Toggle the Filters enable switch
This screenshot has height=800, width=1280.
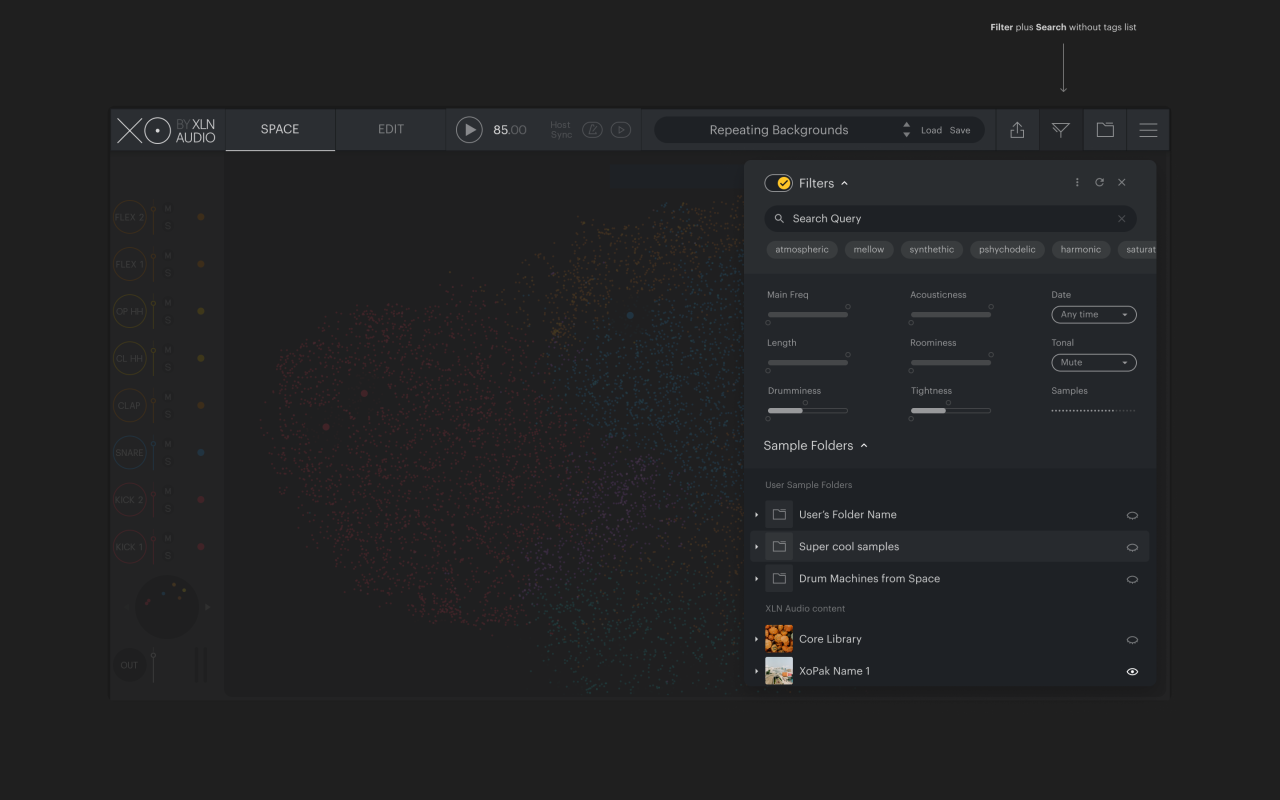(x=779, y=183)
